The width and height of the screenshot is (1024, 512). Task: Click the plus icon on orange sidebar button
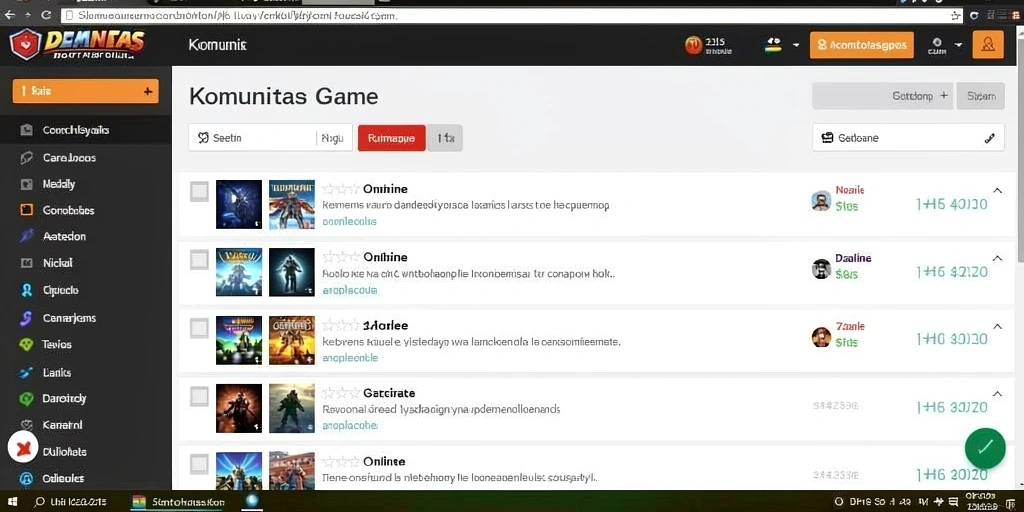pos(148,91)
